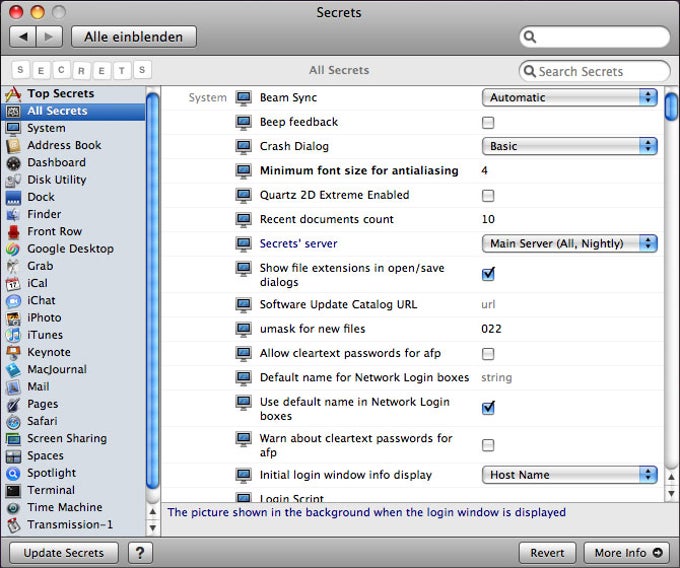The height and width of the screenshot is (568, 680).
Task: Click the Google Desktop swirl icon
Action: [x=13, y=249]
